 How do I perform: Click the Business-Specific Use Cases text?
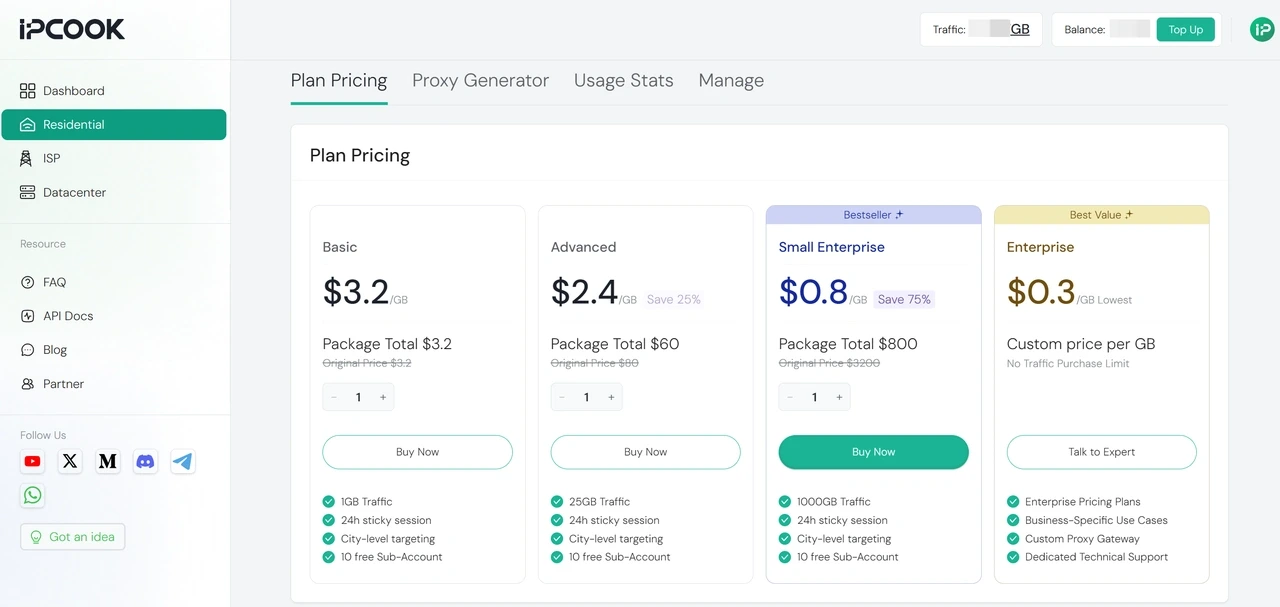[x=1096, y=520]
